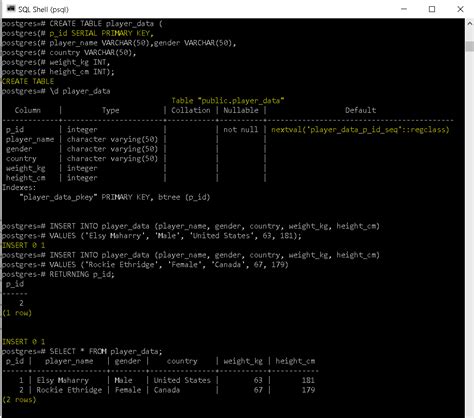Click the 'weight_kg' header in the SELECT result
The height and width of the screenshot is (418, 474).
point(243,361)
